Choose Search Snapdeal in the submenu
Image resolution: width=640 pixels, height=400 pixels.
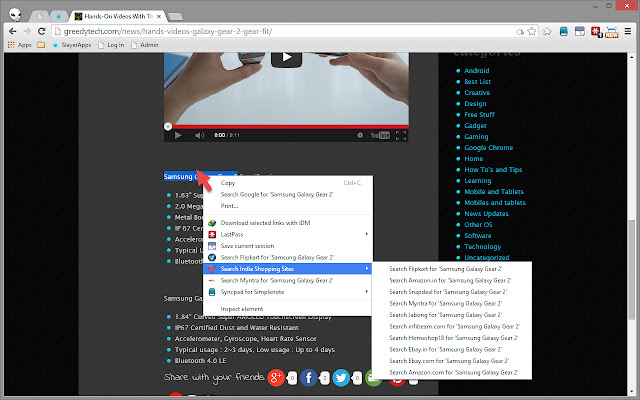tap(452, 292)
